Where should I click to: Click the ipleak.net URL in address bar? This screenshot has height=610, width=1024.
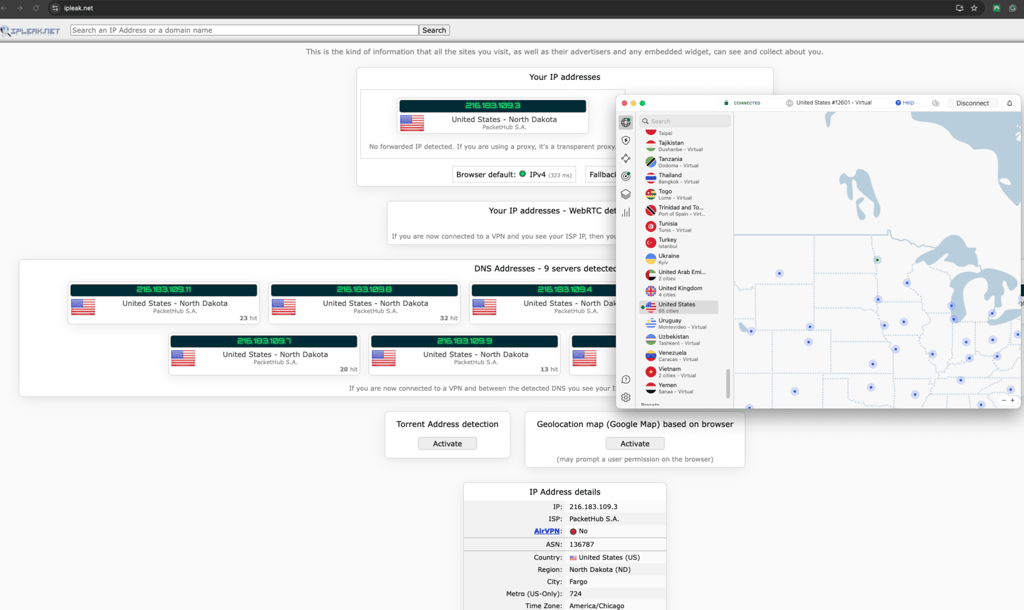(x=78, y=8)
